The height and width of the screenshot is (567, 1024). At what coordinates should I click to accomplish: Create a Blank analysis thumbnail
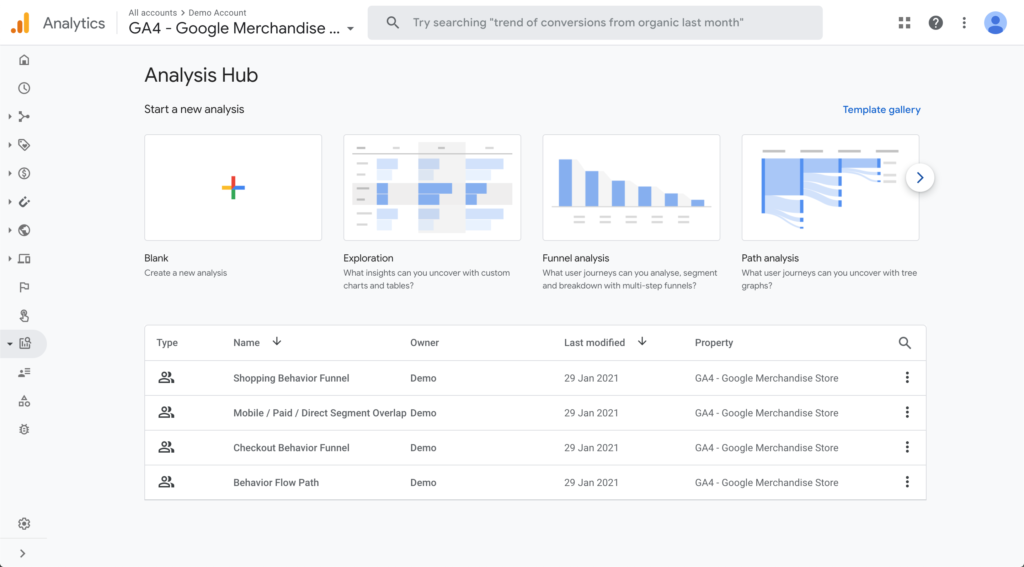pos(233,187)
